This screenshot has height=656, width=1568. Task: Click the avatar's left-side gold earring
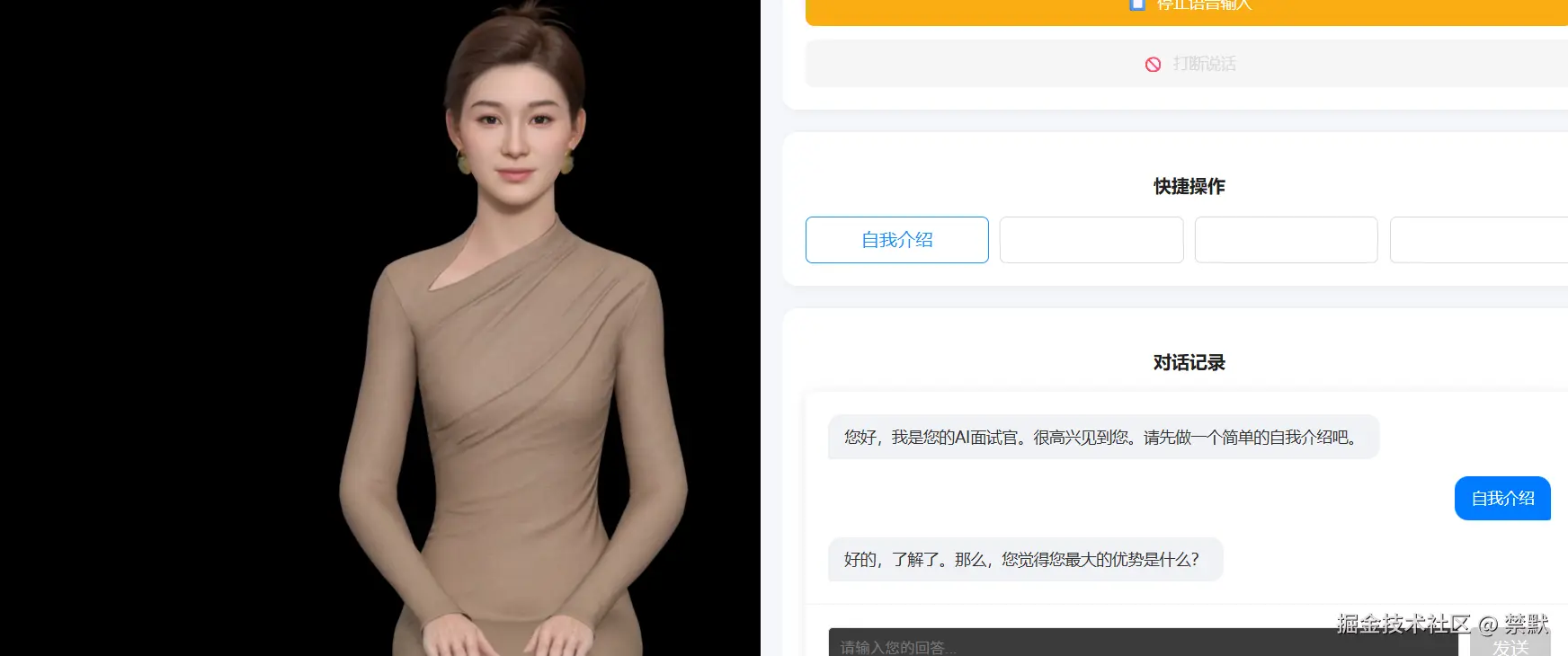coord(464,163)
